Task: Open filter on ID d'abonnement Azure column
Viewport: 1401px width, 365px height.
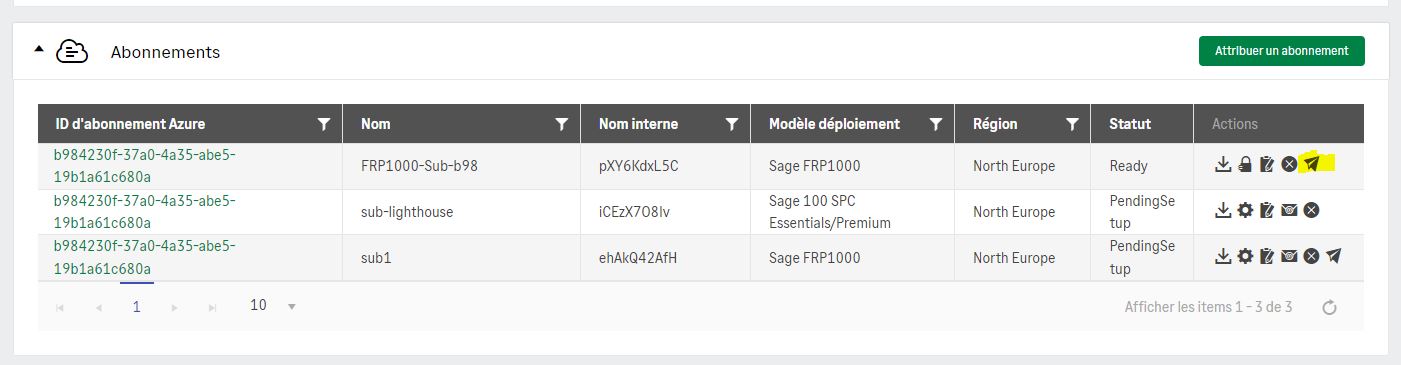Action: (x=323, y=124)
